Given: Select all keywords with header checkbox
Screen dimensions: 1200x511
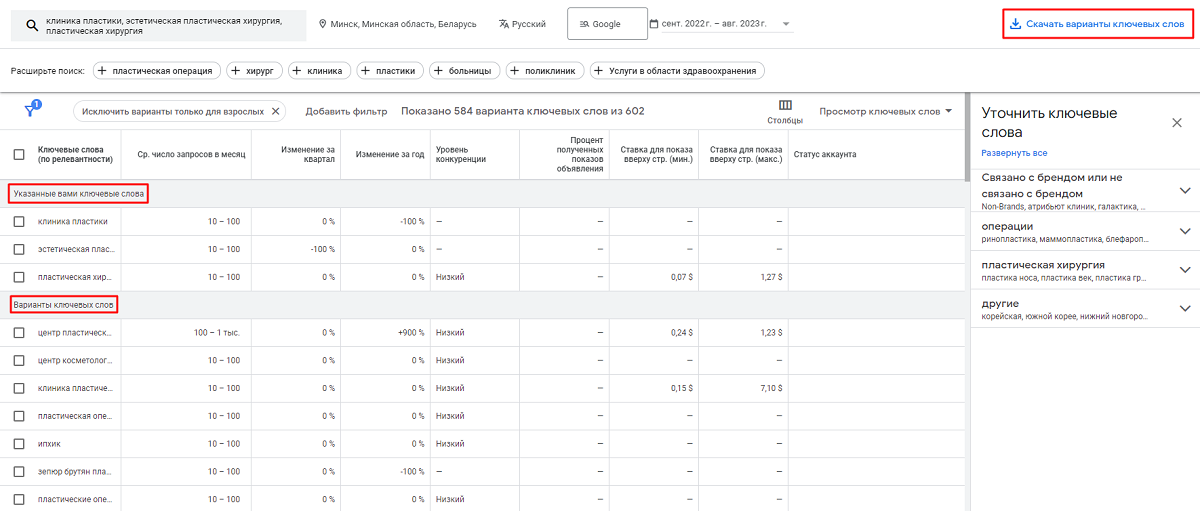Looking at the screenshot, I should pos(19,154).
